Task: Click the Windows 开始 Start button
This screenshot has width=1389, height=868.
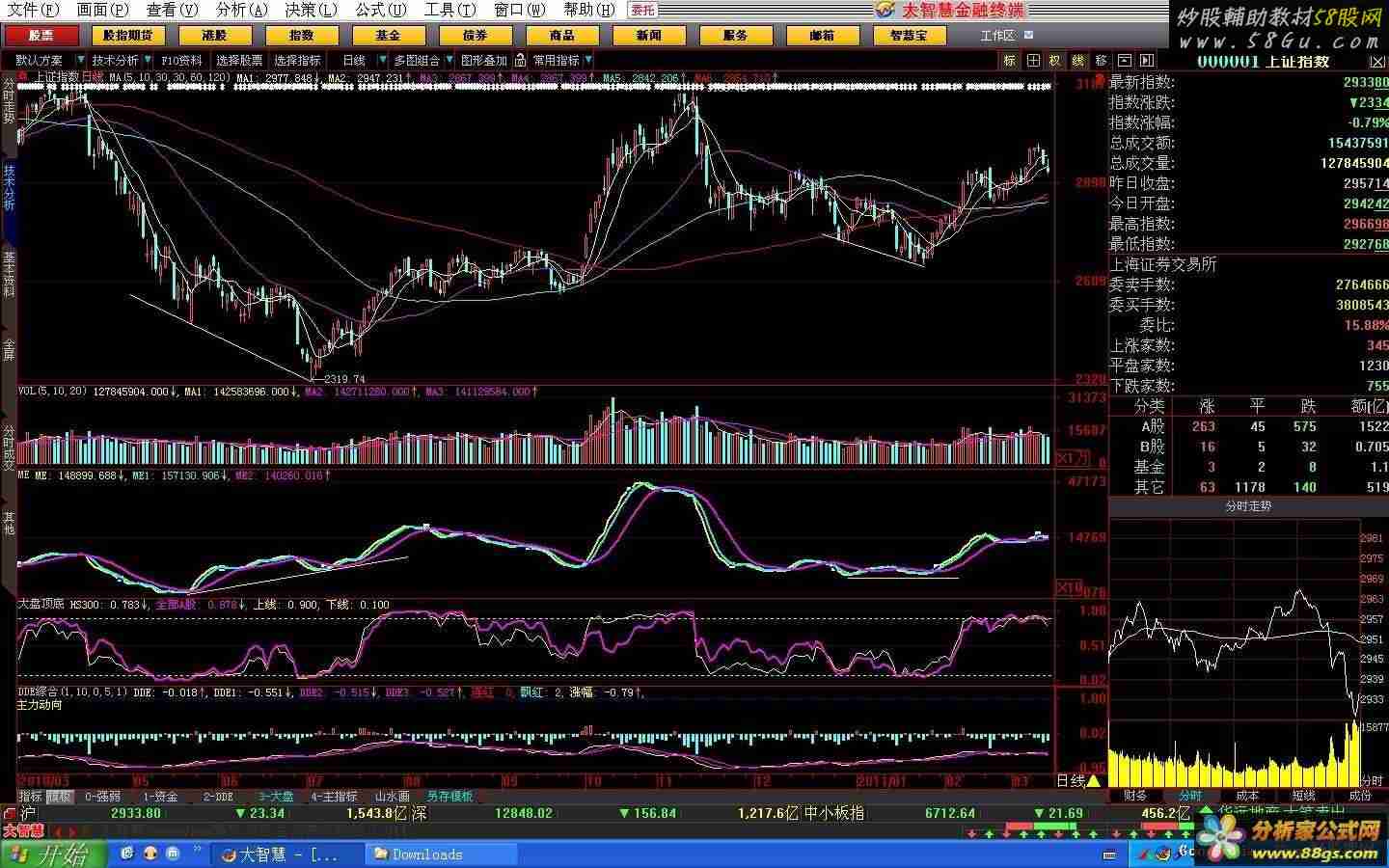Action: pos(54,854)
